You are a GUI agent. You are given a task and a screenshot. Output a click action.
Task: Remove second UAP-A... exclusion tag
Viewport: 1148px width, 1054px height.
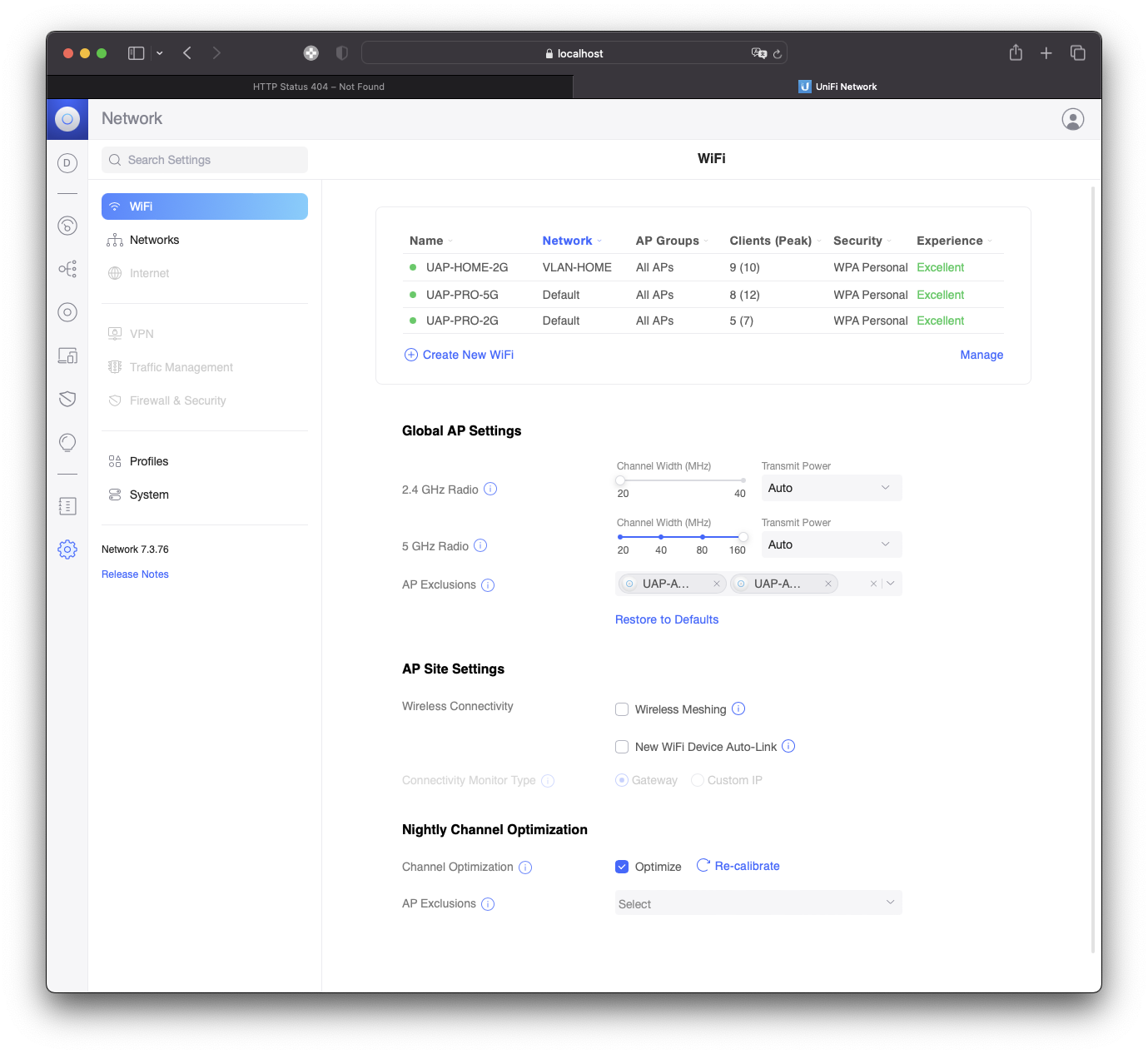828,584
